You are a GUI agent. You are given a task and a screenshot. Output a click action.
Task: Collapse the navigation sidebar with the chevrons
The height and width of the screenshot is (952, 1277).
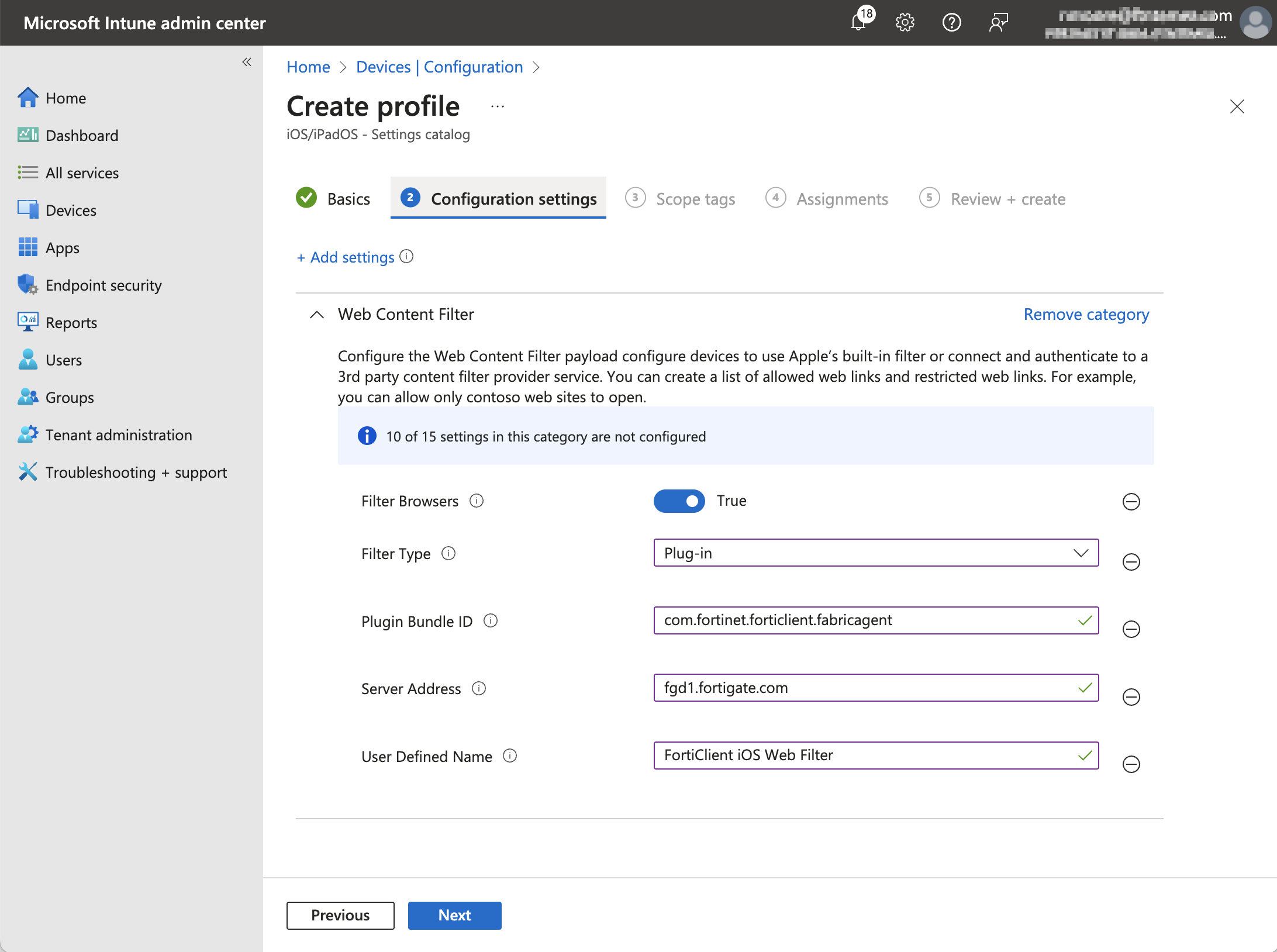(246, 61)
